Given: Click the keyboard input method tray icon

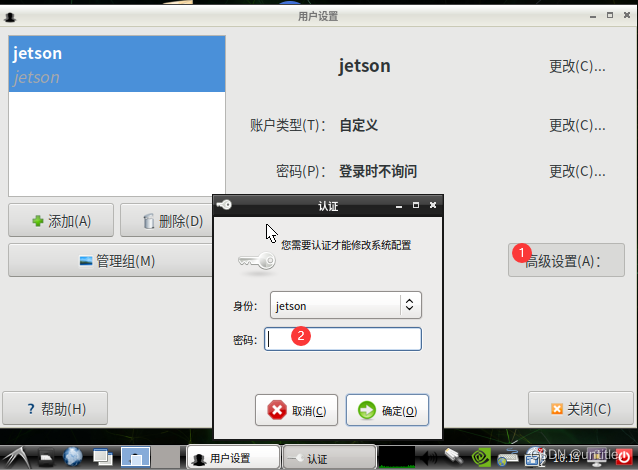Looking at the screenshot, I should 507,457.
